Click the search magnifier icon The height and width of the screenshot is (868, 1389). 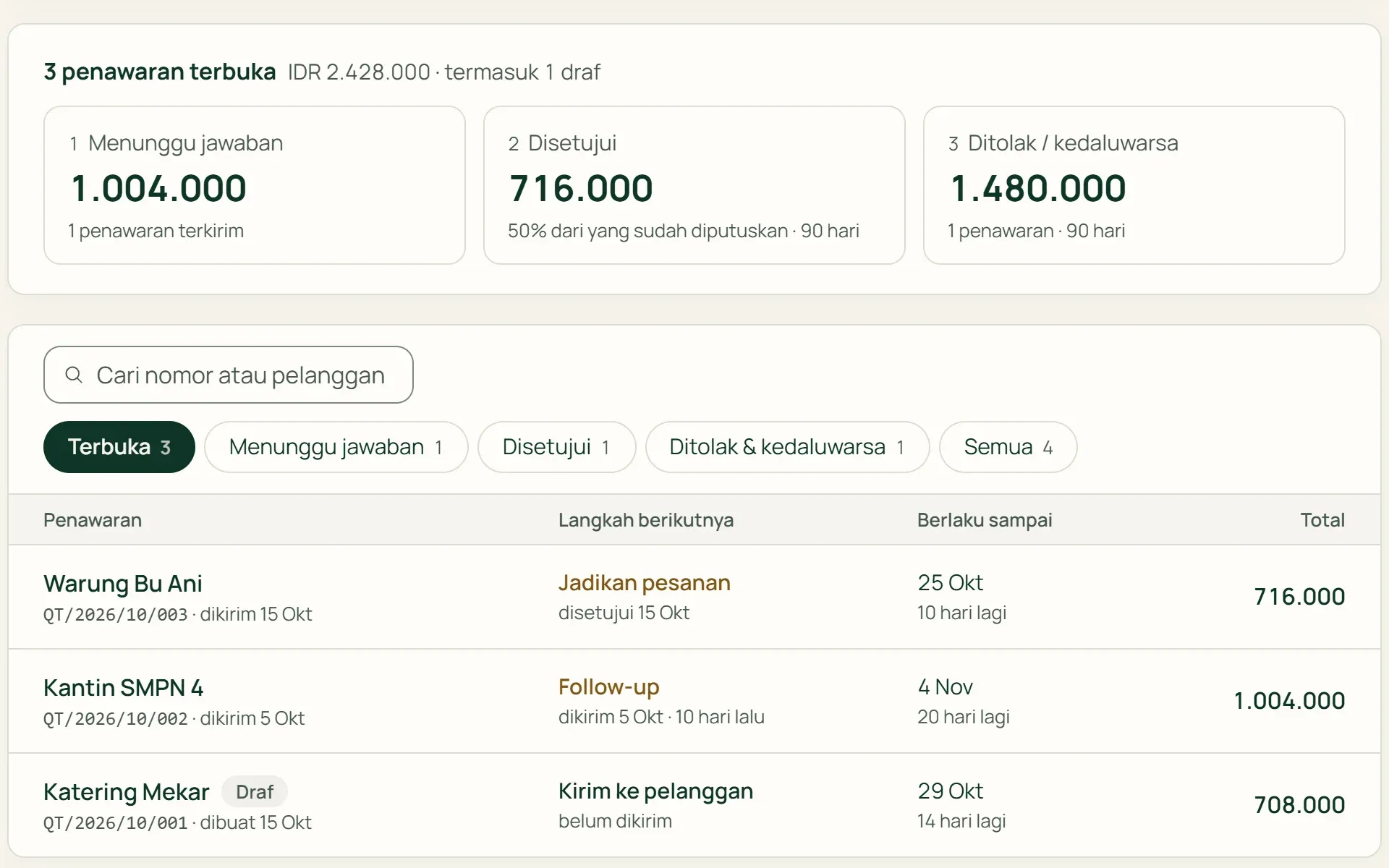(74, 375)
